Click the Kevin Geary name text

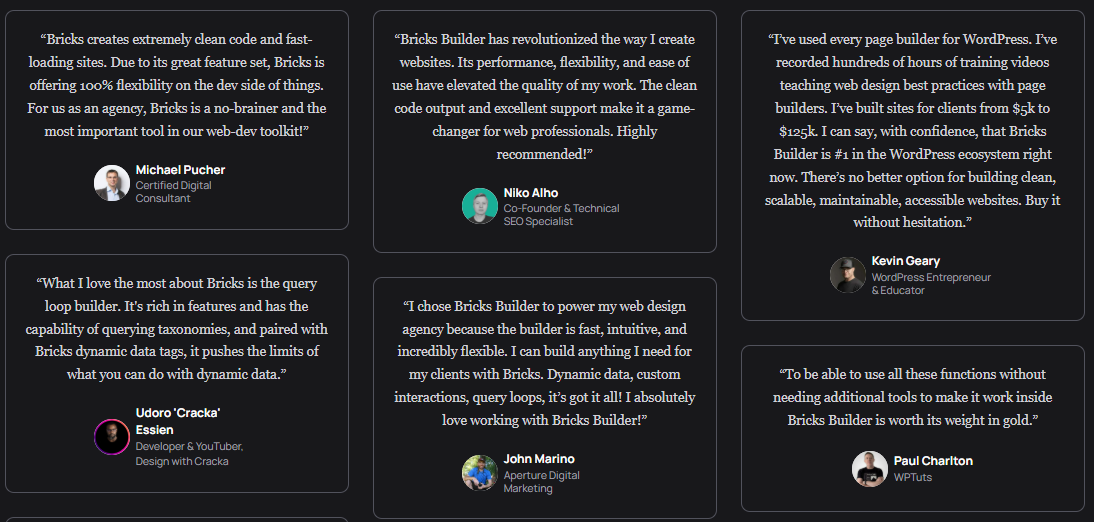click(906, 261)
